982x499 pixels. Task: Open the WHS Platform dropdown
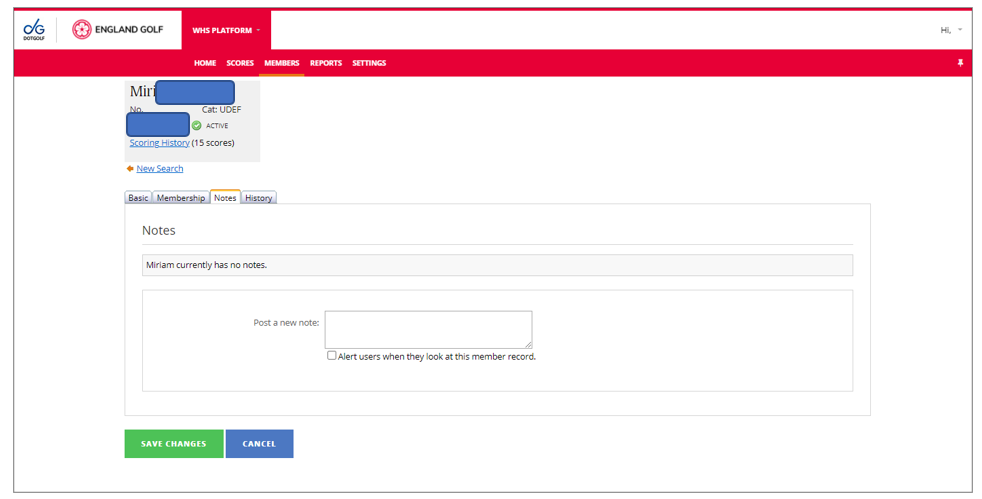click(x=226, y=30)
